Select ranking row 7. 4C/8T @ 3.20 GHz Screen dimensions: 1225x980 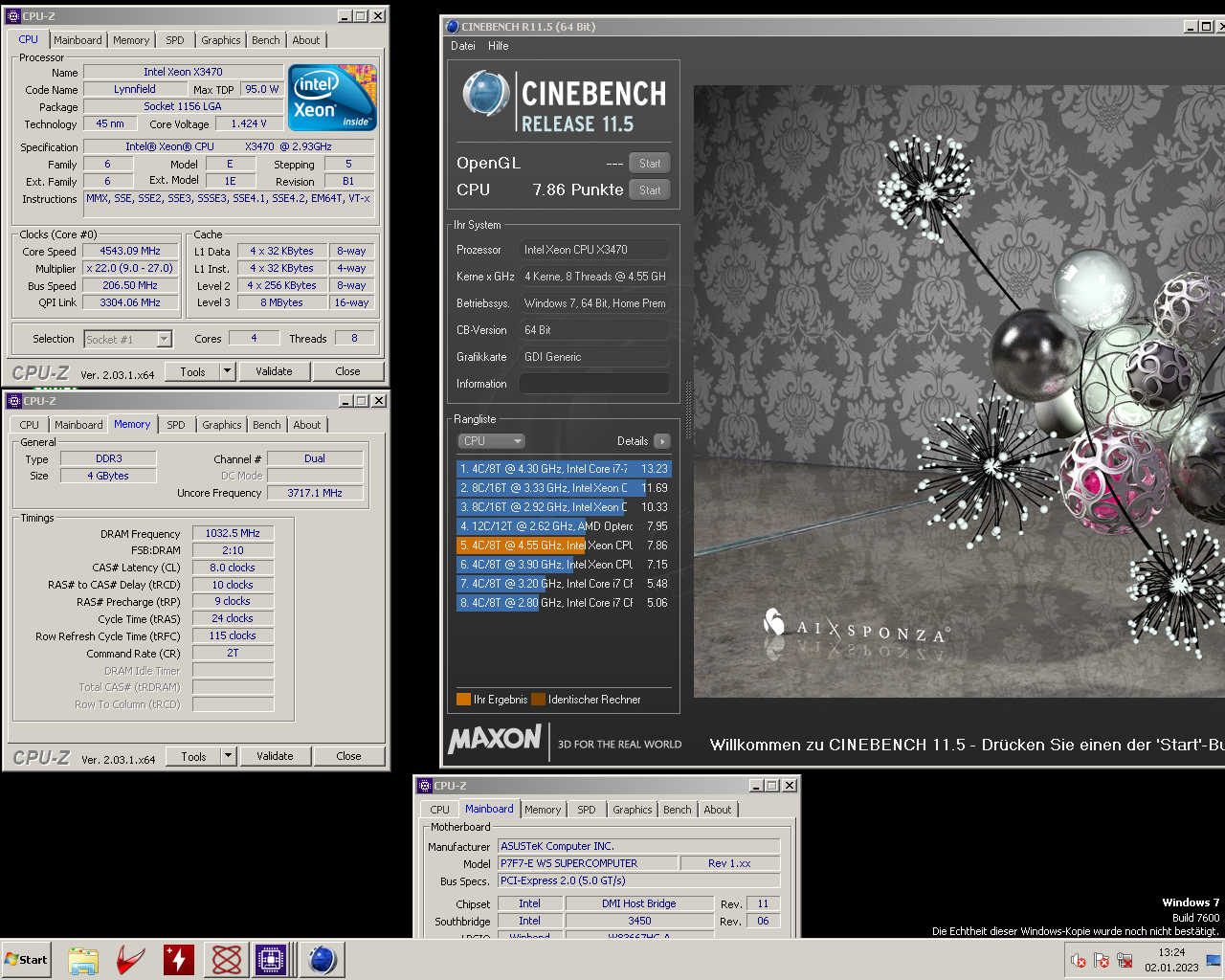tap(564, 584)
